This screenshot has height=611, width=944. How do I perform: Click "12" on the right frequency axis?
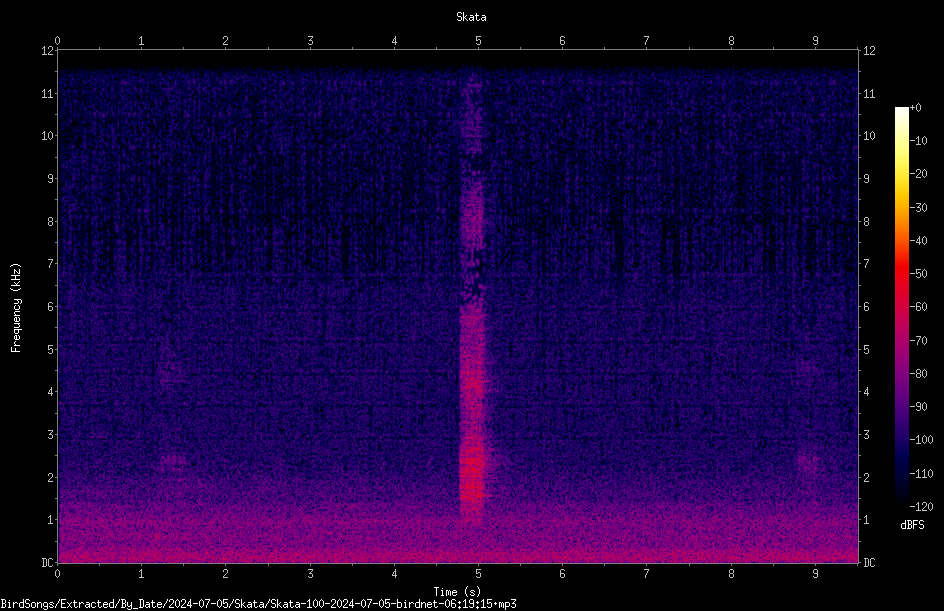tap(869, 51)
